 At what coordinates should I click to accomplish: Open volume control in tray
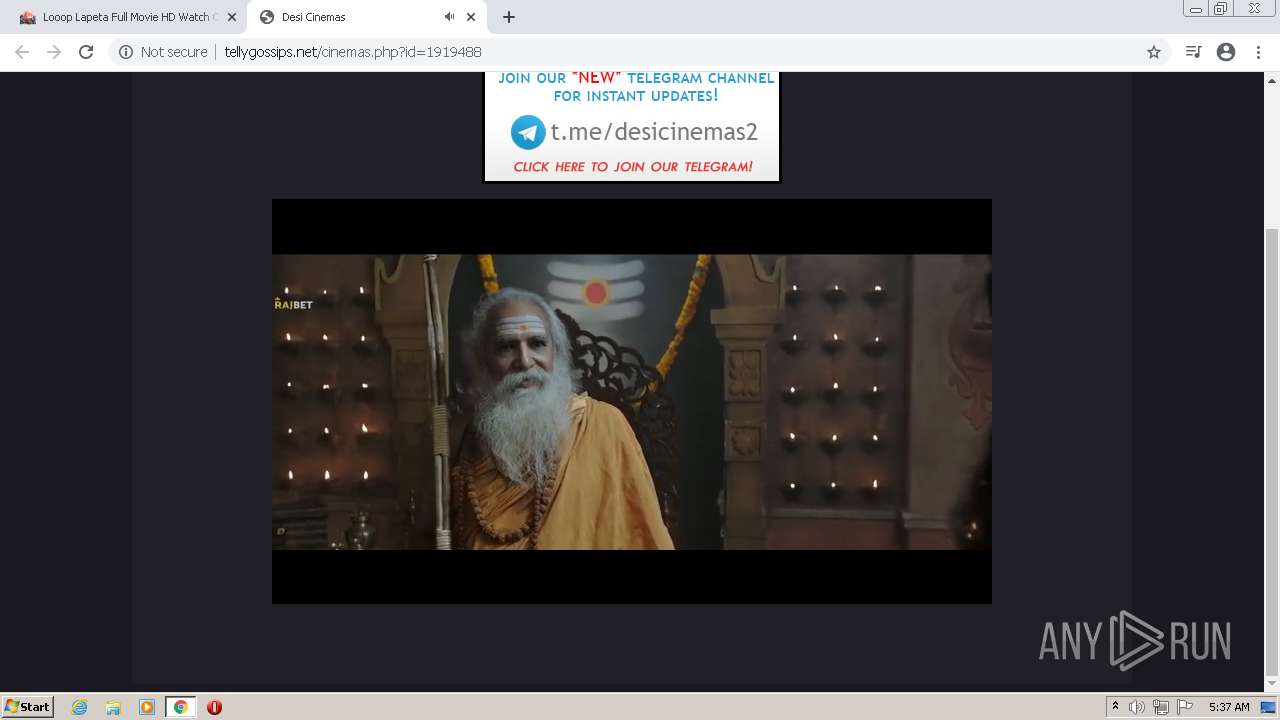[x=1137, y=707]
